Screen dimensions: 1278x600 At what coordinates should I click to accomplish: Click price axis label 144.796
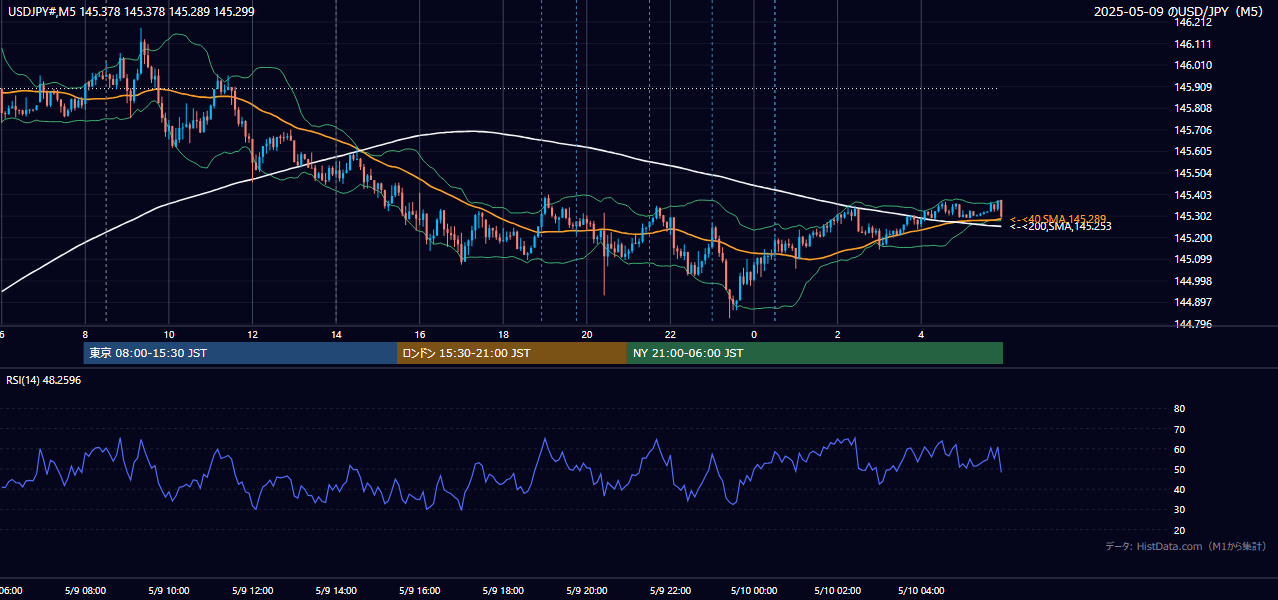click(x=1193, y=324)
